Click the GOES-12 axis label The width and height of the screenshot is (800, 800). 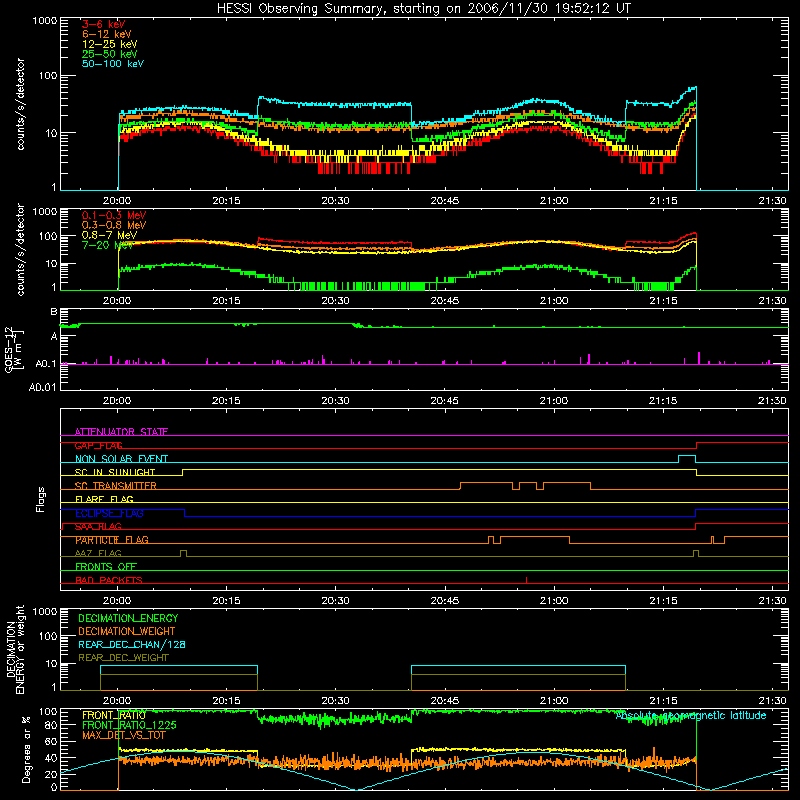pos(14,349)
